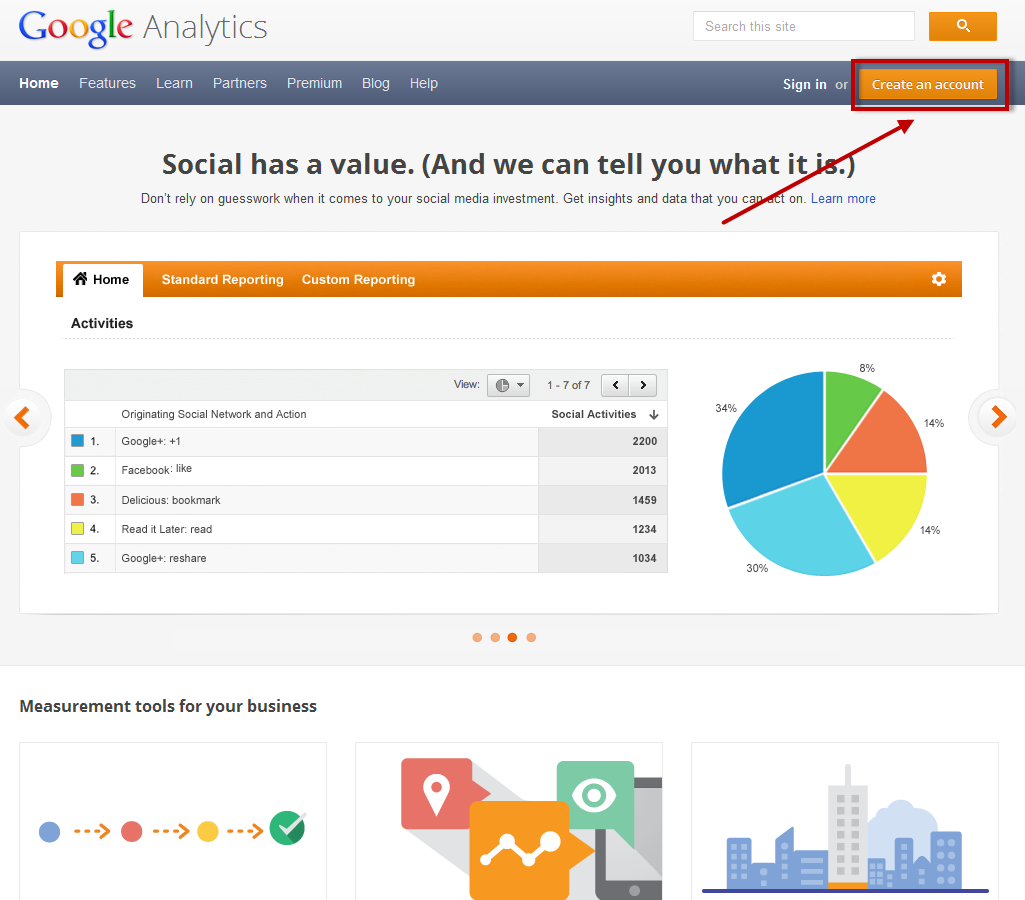Switch to Standard Reporting tab
Image resolution: width=1025 pixels, height=900 pixels.
222,280
